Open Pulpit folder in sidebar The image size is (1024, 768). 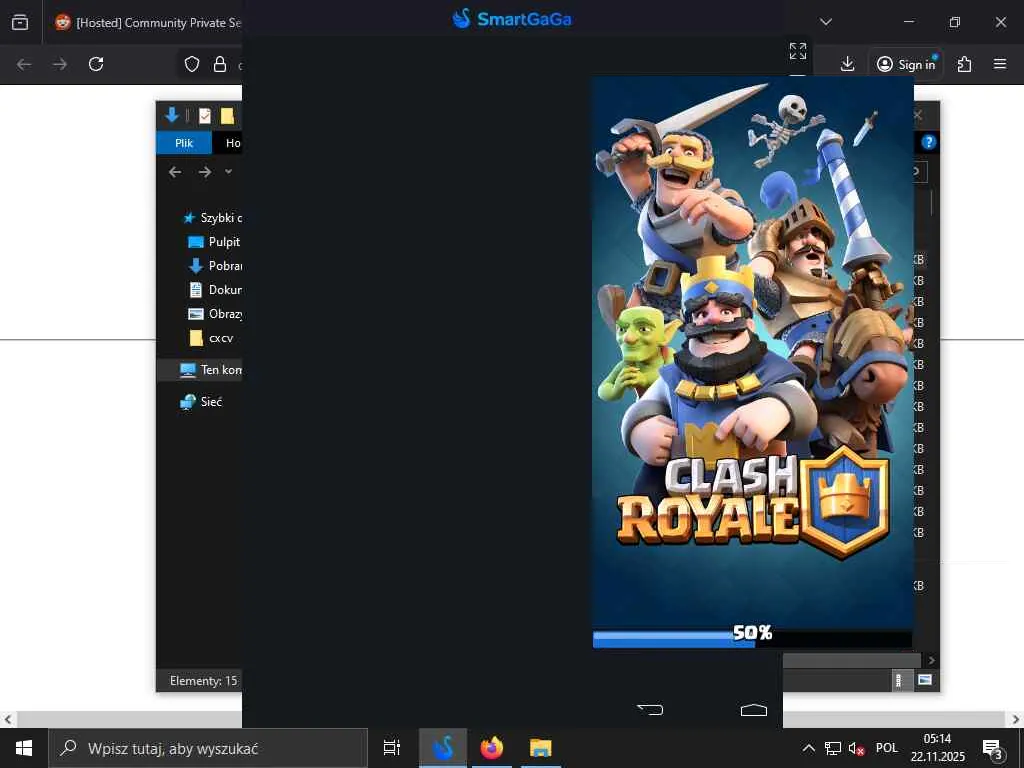point(214,242)
